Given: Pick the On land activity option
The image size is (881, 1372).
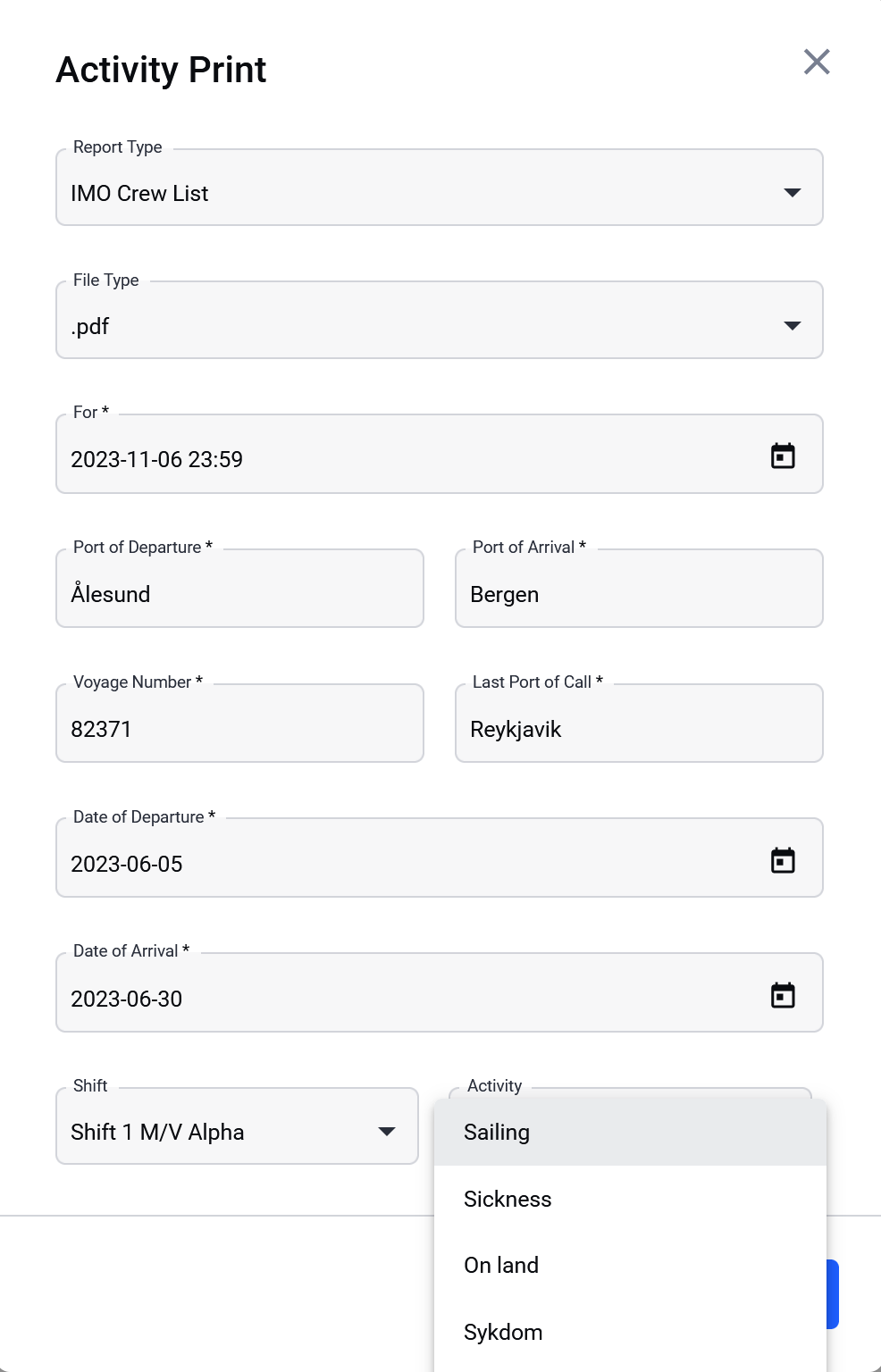Looking at the screenshot, I should pyautogui.click(x=630, y=1265).
